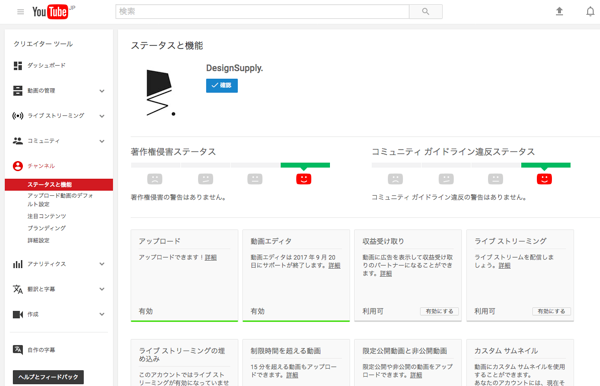Click the video manager sidebar icon
Screen dimensions: 600x386
[18, 91]
